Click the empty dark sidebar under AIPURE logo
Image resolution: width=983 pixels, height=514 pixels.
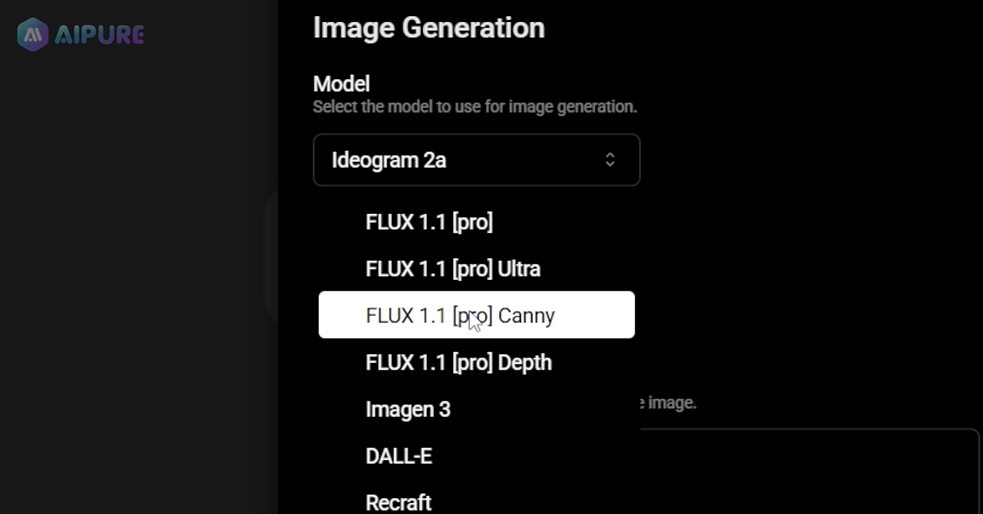[x=138, y=282]
